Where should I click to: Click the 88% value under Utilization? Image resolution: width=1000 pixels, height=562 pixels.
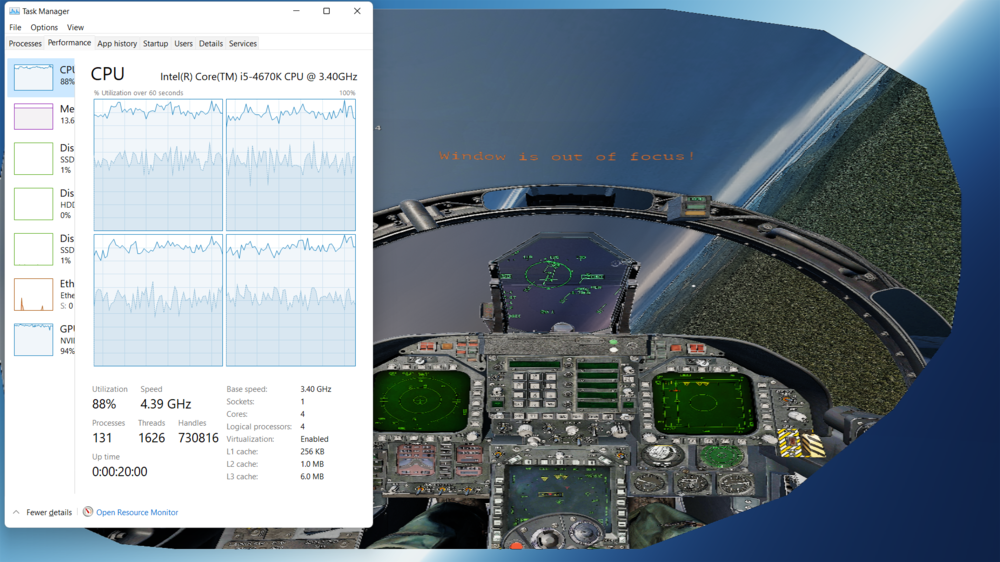click(x=104, y=404)
